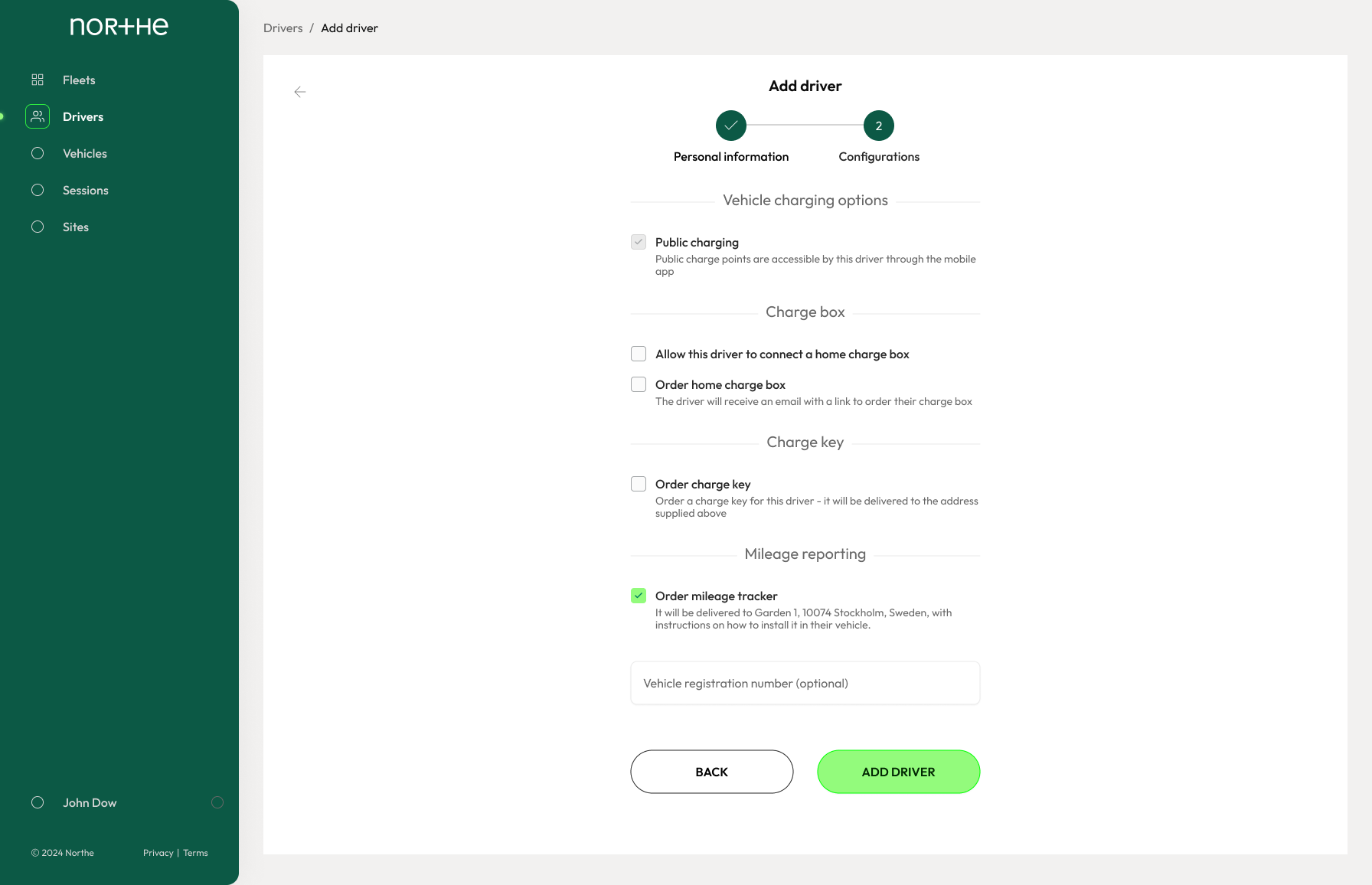Click the Sessions circle icon

point(38,190)
